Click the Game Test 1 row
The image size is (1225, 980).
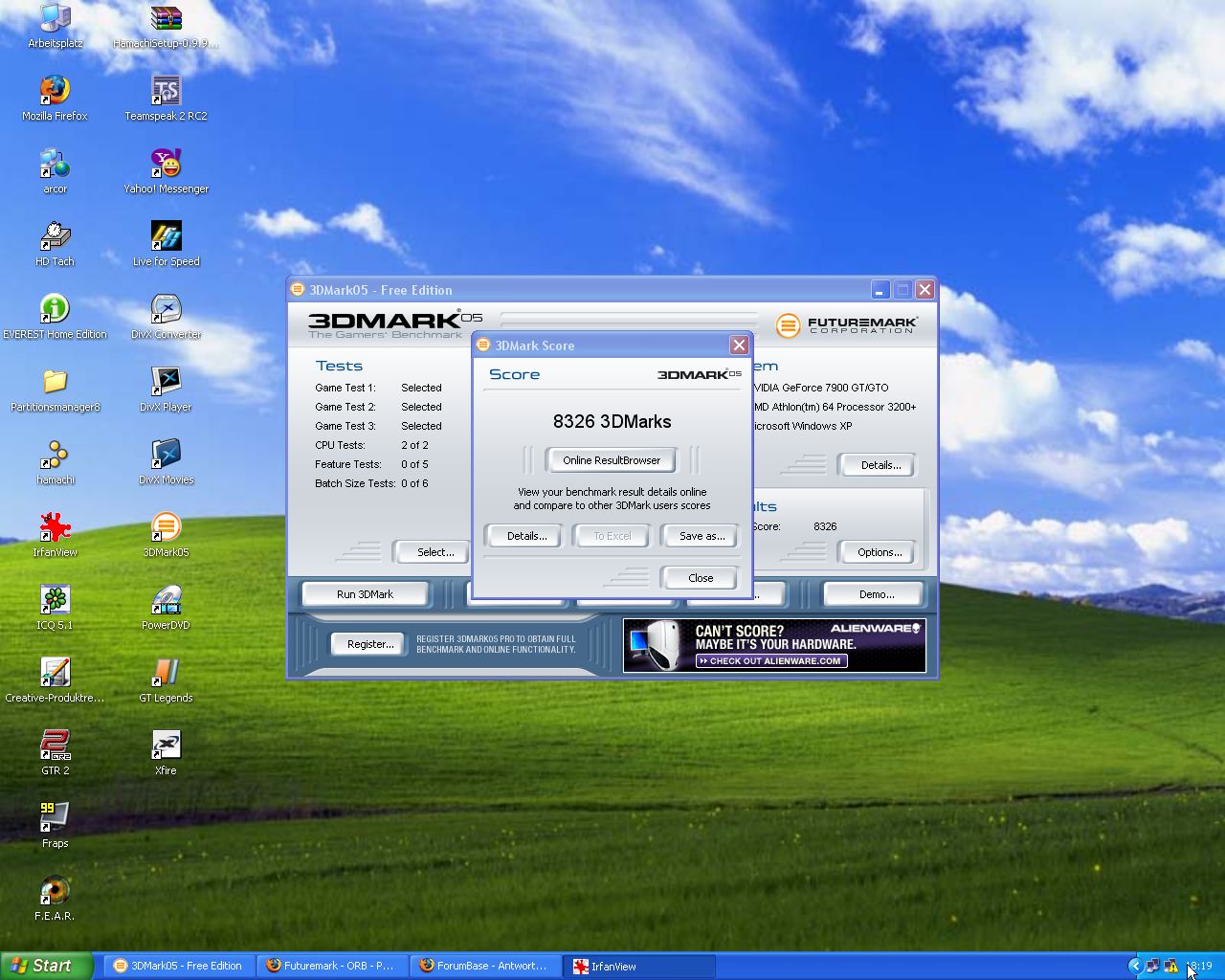point(378,388)
